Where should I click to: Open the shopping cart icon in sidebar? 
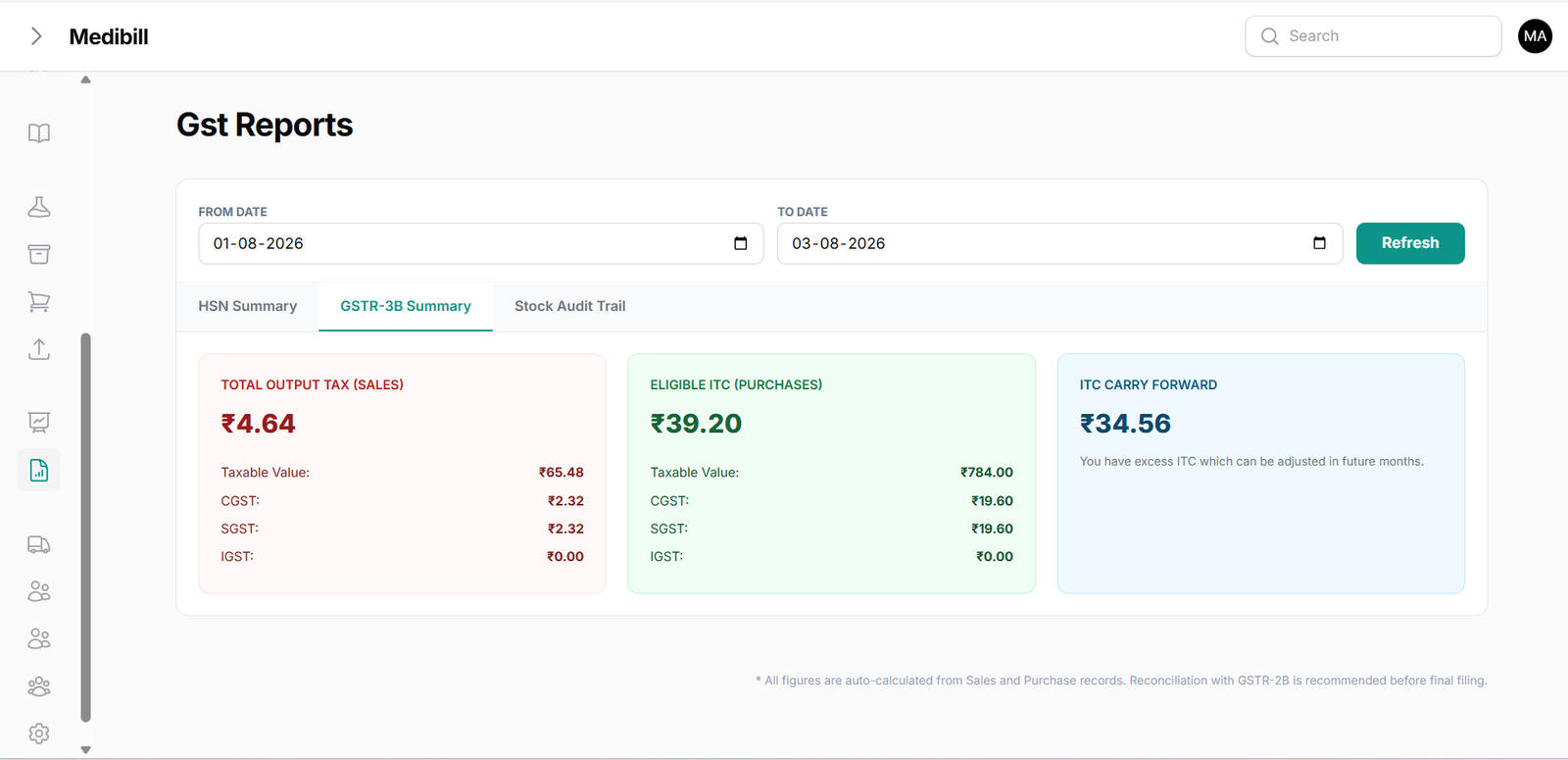[39, 302]
